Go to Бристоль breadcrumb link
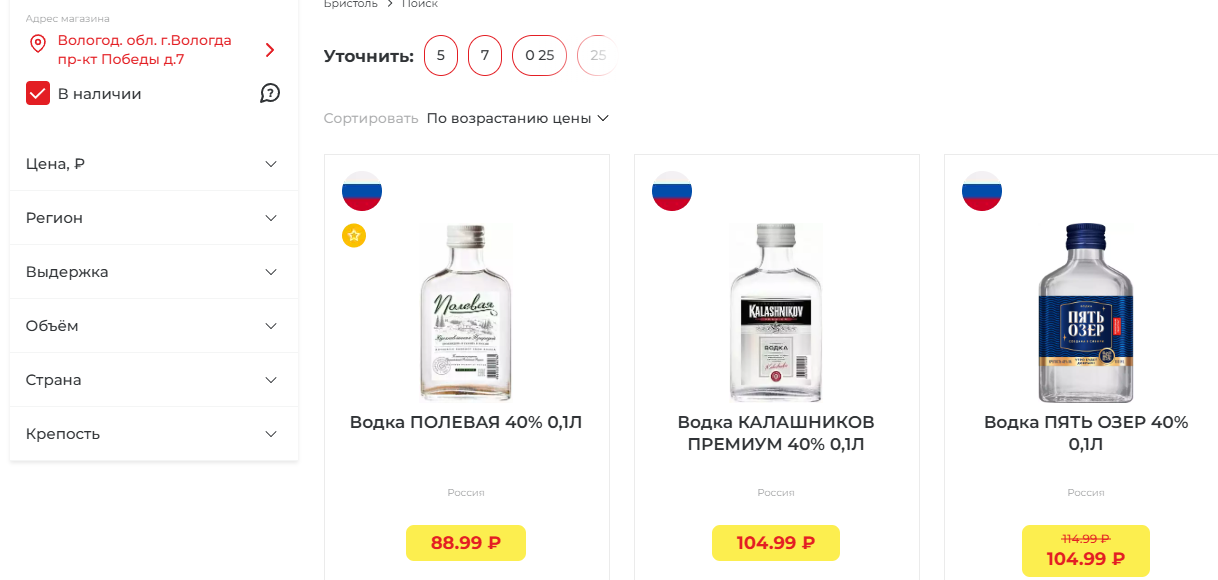Viewport: 1218px width, 580px height. (x=351, y=4)
